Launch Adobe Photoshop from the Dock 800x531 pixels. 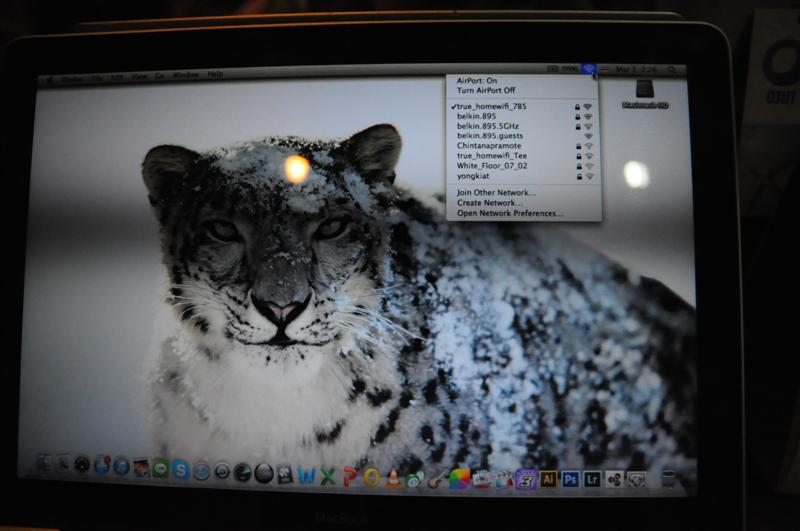point(570,479)
